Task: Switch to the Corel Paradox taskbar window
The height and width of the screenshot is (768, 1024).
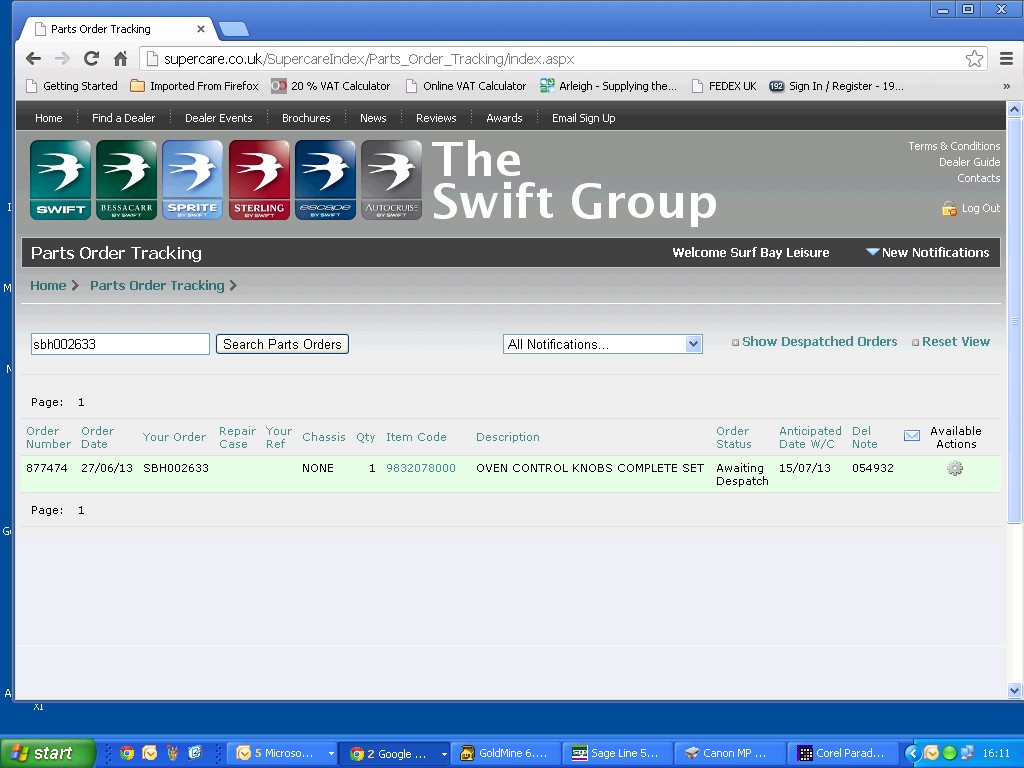Action: [842, 753]
